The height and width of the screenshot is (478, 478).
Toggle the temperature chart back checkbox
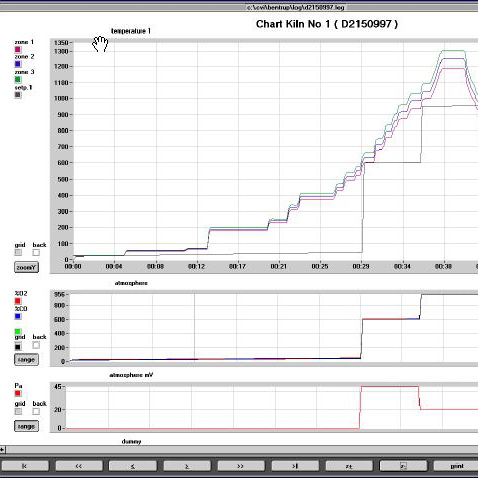pyautogui.click(x=36, y=252)
